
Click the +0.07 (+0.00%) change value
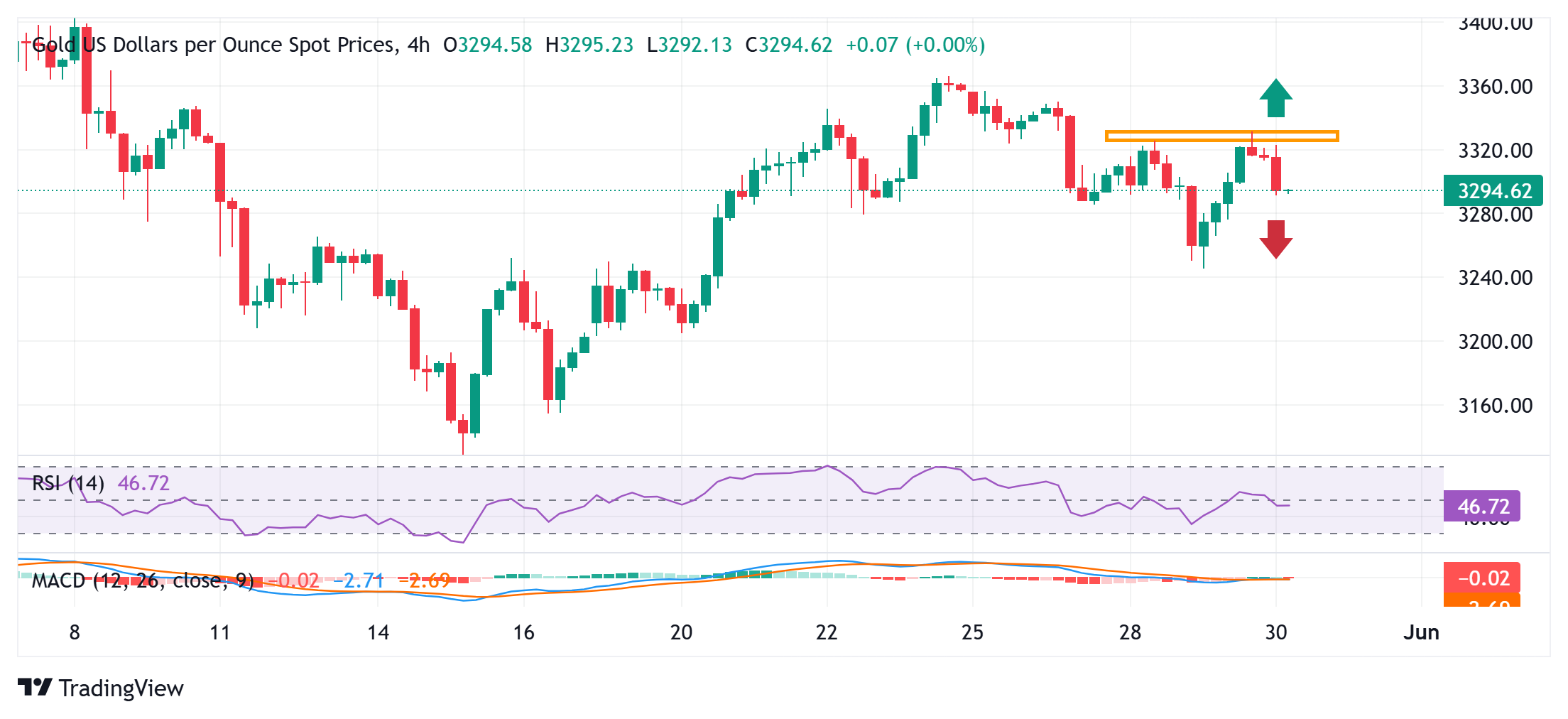point(915,45)
